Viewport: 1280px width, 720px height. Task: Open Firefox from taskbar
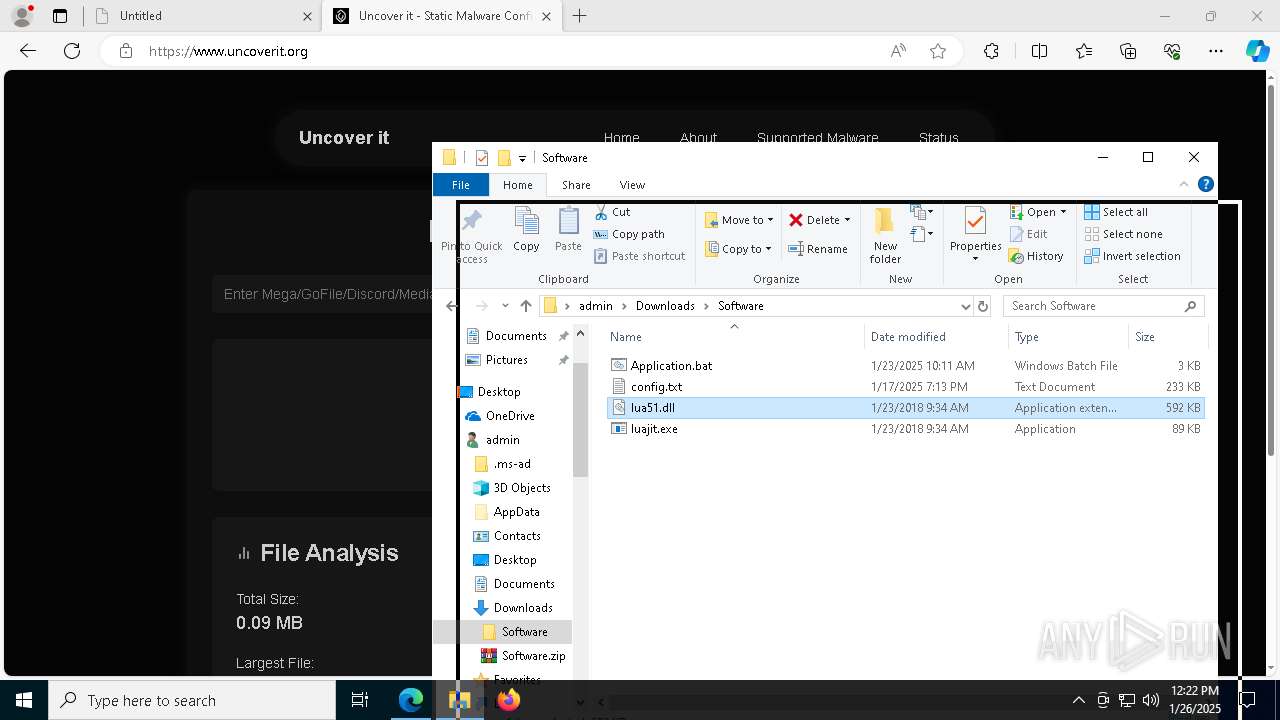coord(509,700)
